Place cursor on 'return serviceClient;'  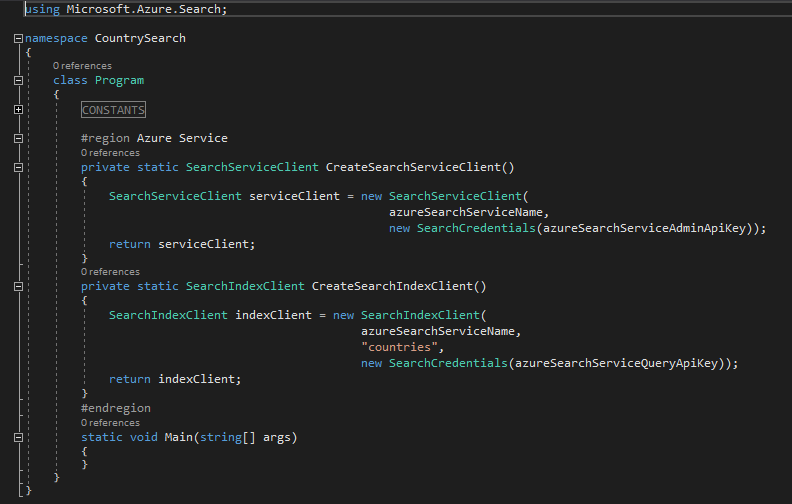182,244
